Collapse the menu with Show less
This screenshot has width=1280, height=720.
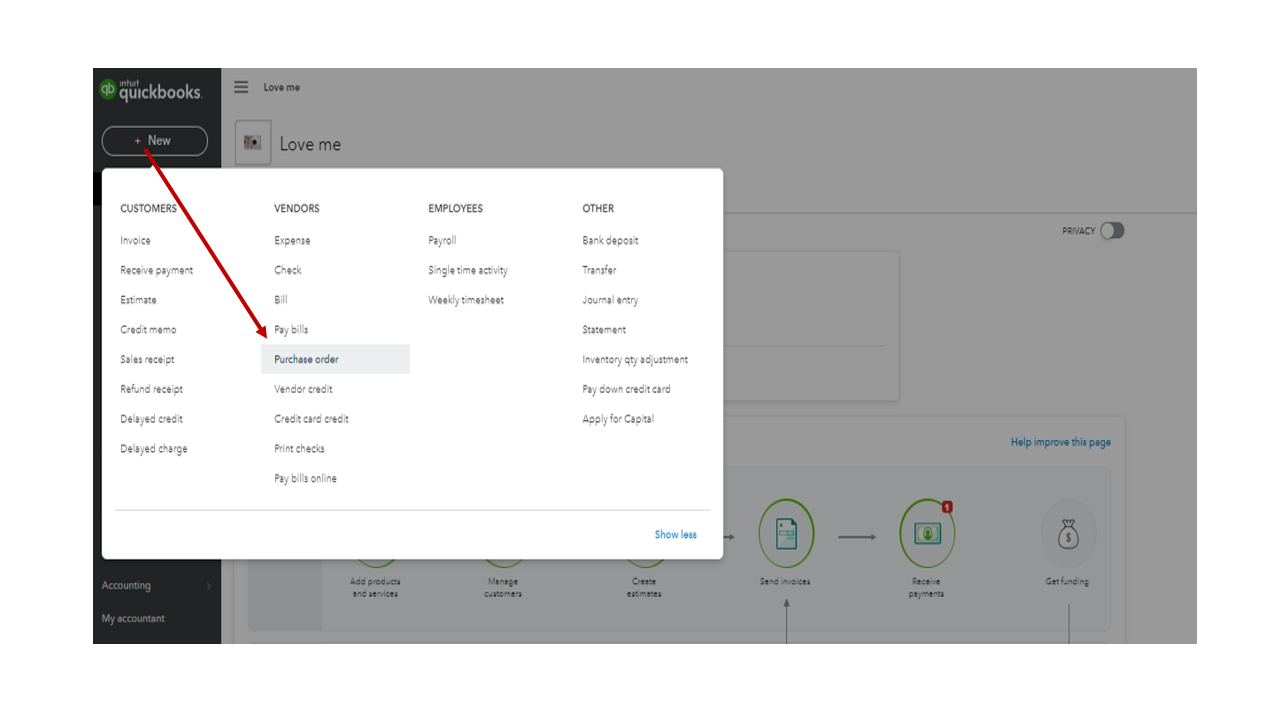tap(676, 534)
